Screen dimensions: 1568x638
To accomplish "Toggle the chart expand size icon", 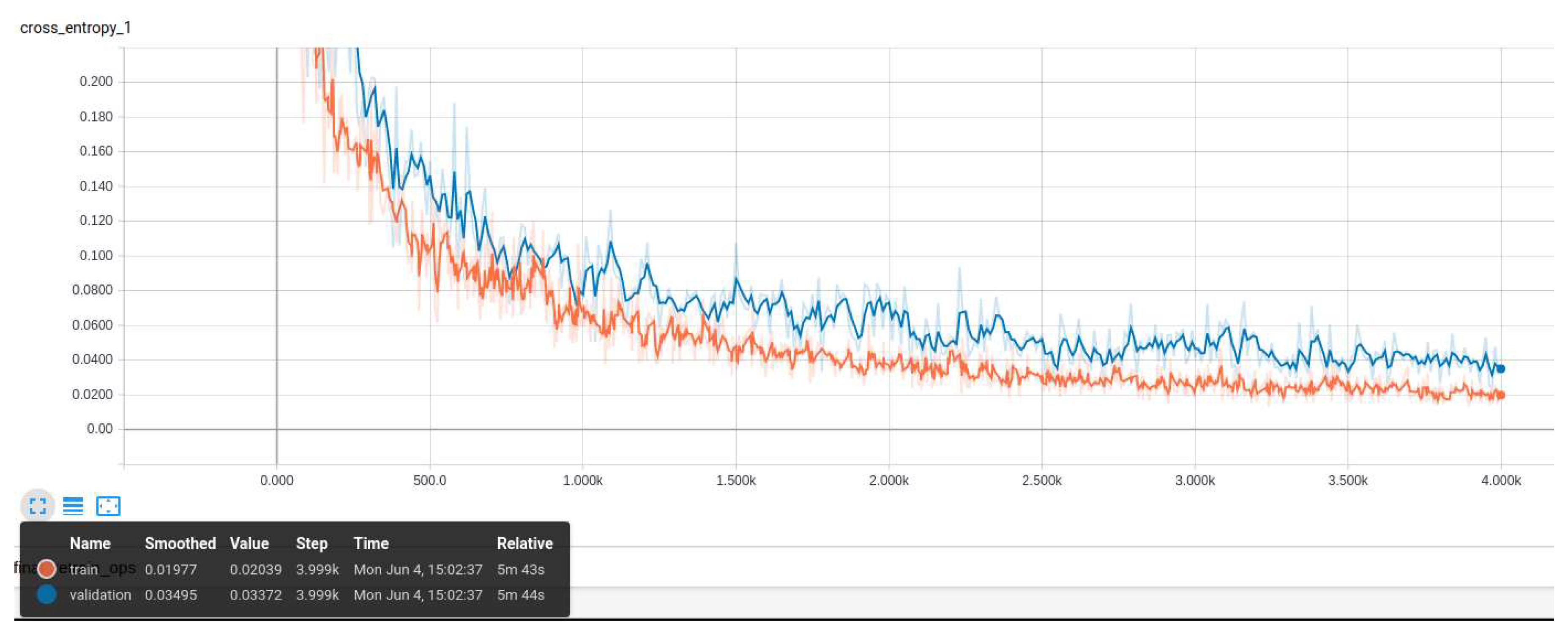I will (38, 505).
